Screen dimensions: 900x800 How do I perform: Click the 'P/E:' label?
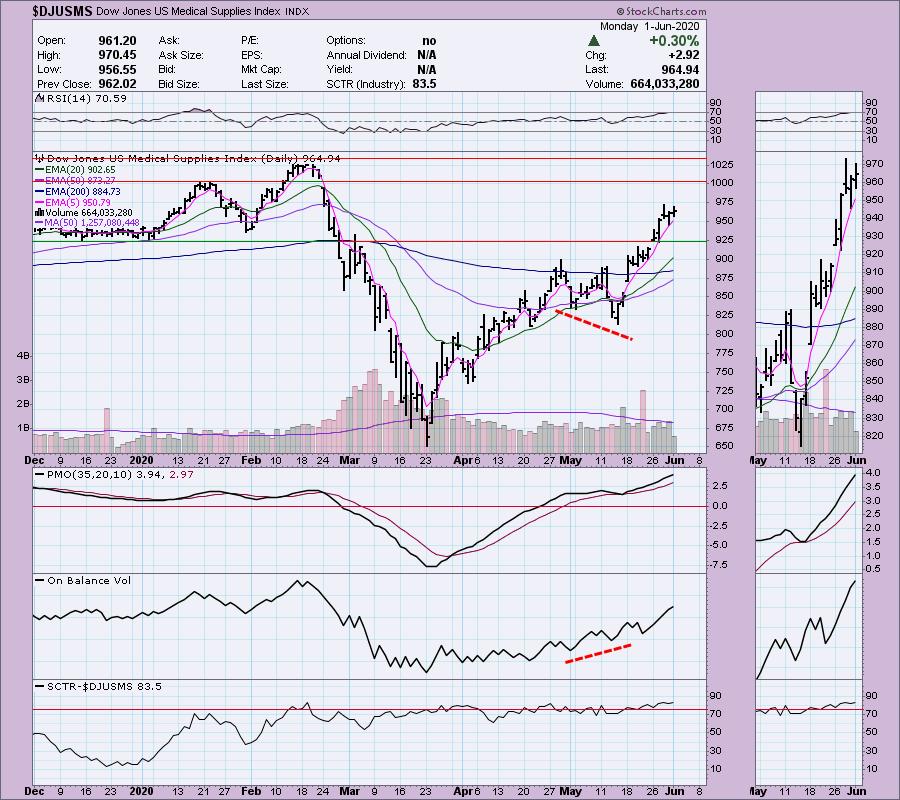pos(250,41)
